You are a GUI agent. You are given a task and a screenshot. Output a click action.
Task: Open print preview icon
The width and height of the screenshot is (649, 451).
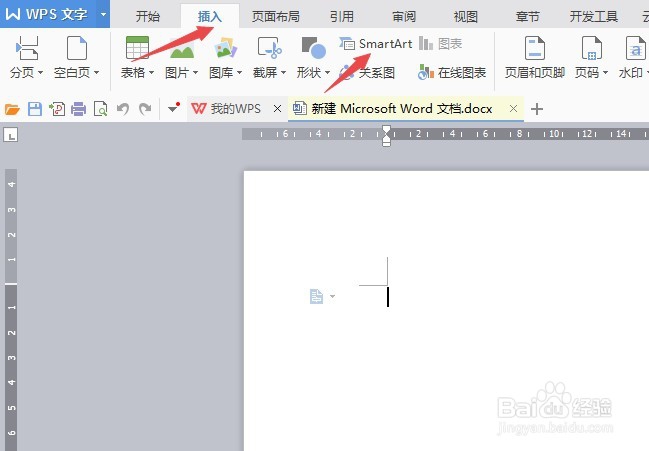[101, 109]
